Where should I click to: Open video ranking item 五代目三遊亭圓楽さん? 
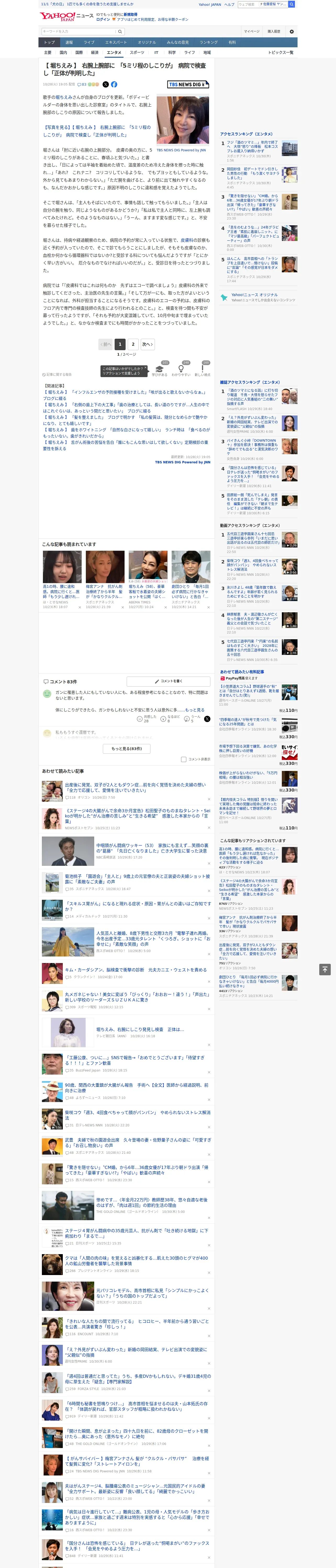[x=253, y=538]
